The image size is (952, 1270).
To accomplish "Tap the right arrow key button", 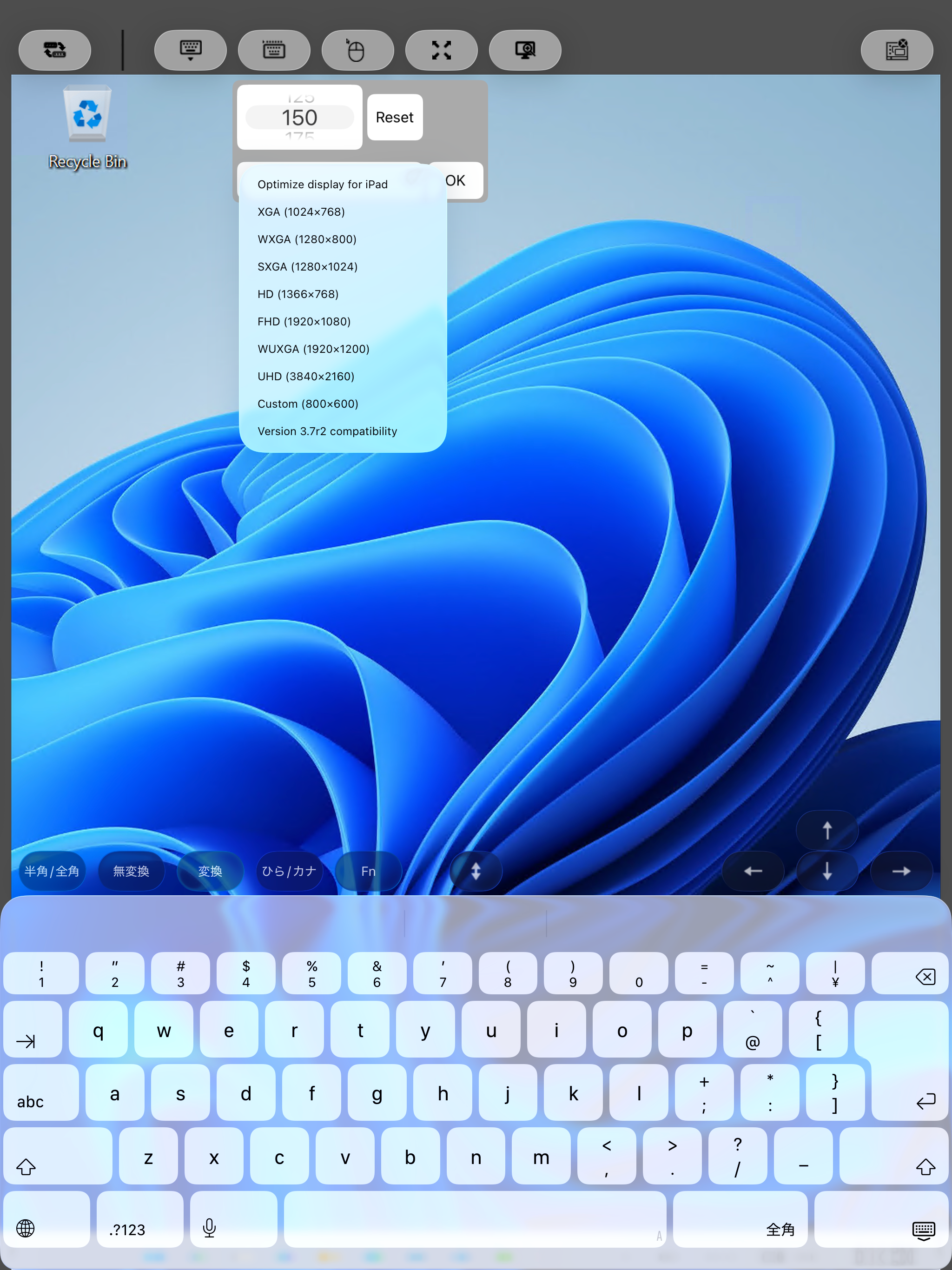I will coord(901,871).
